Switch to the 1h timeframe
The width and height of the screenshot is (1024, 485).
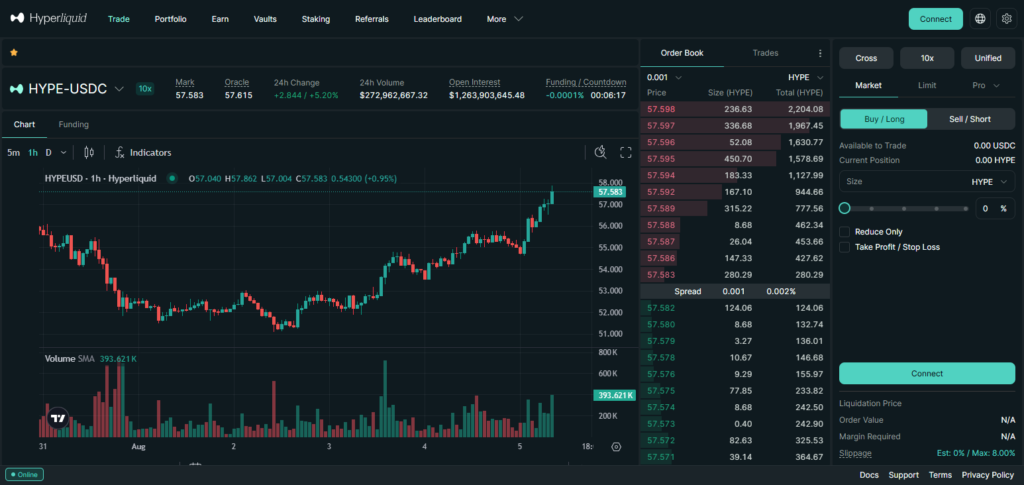tap(33, 152)
